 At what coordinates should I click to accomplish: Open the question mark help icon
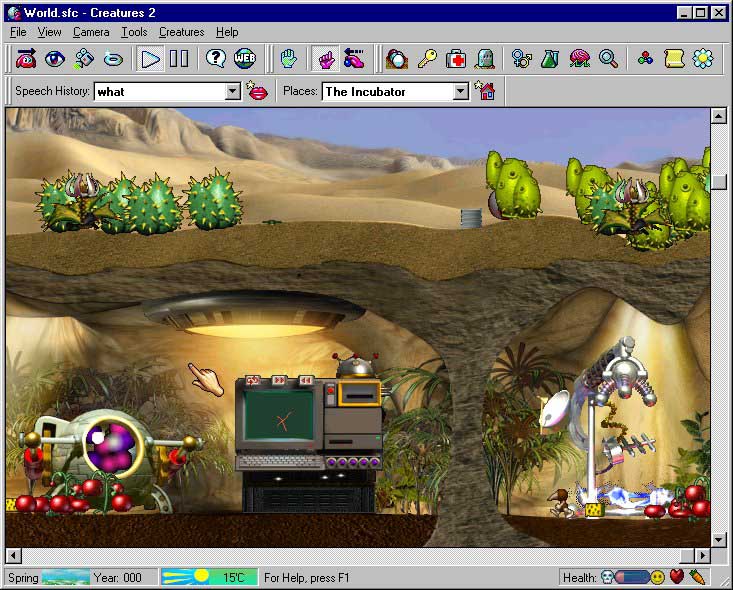tap(216, 59)
